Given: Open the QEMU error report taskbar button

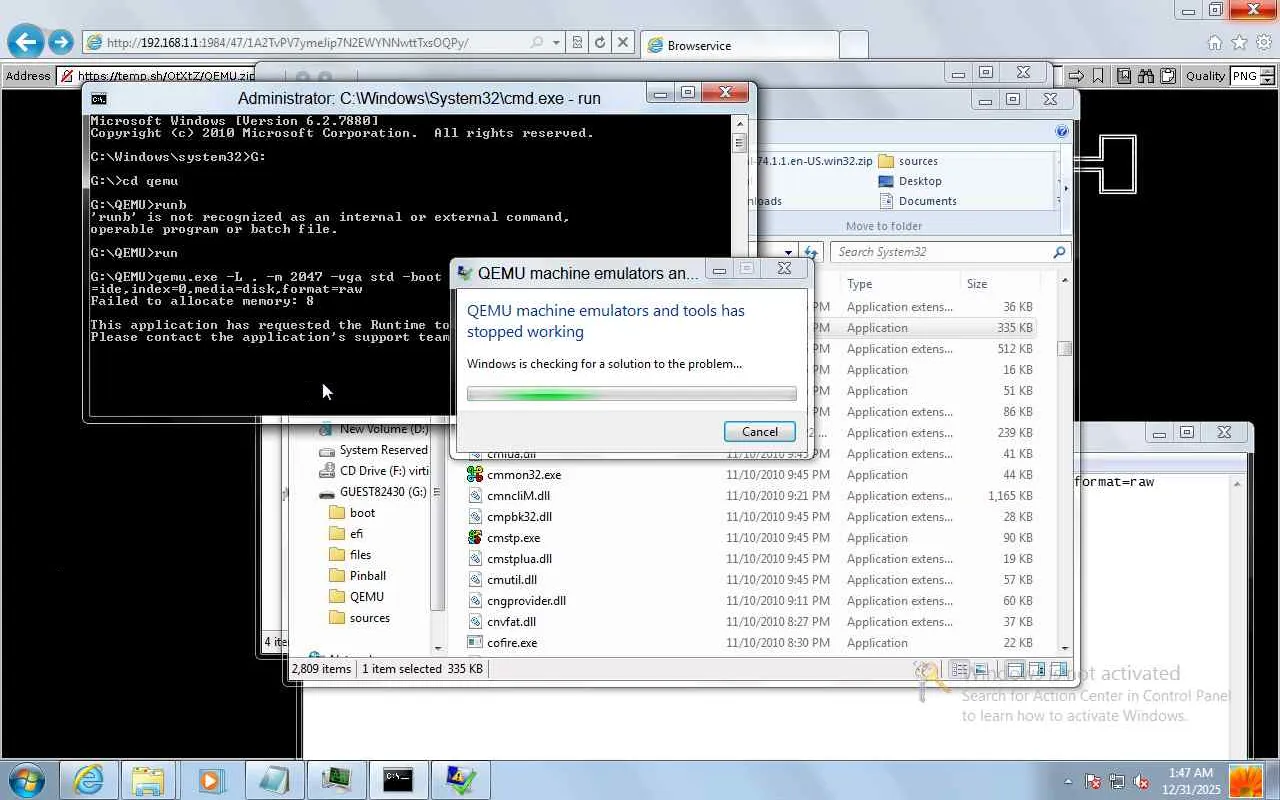Looking at the screenshot, I should tap(460, 779).
